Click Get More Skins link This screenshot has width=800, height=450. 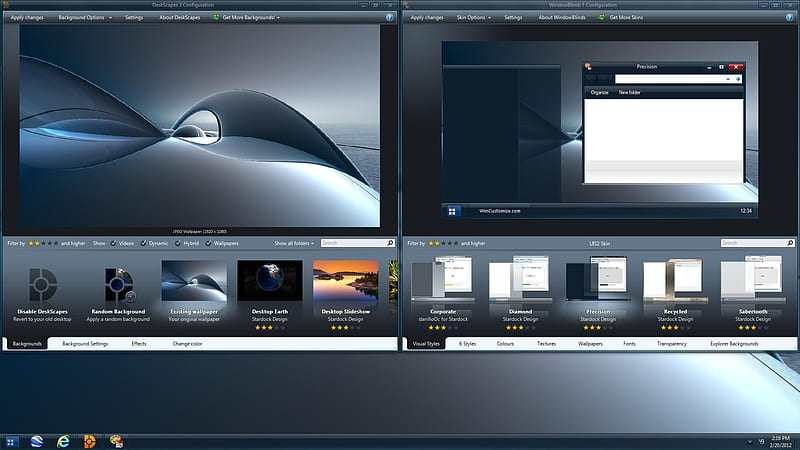click(x=627, y=17)
